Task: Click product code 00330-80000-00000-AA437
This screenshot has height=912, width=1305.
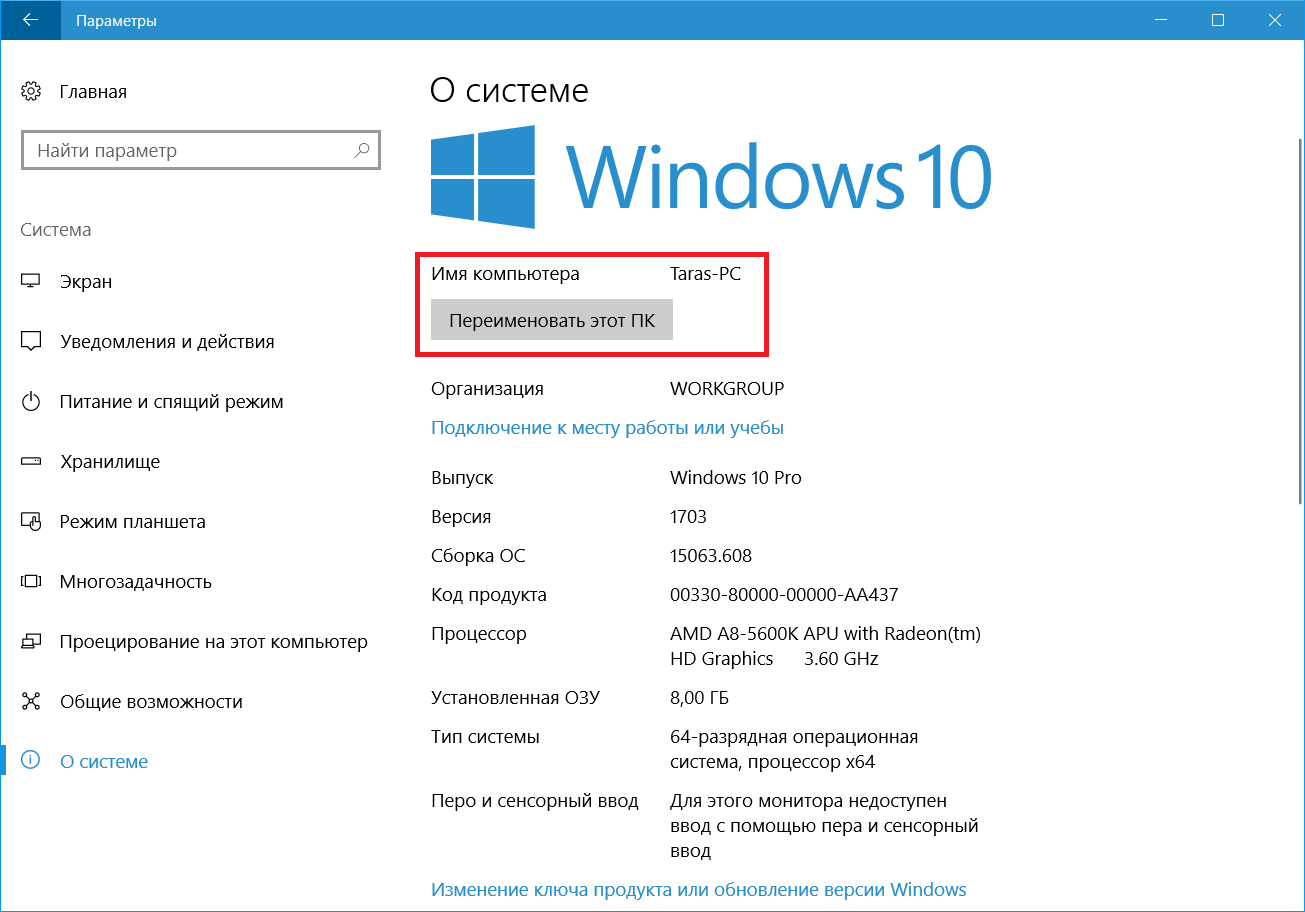Action: [784, 595]
